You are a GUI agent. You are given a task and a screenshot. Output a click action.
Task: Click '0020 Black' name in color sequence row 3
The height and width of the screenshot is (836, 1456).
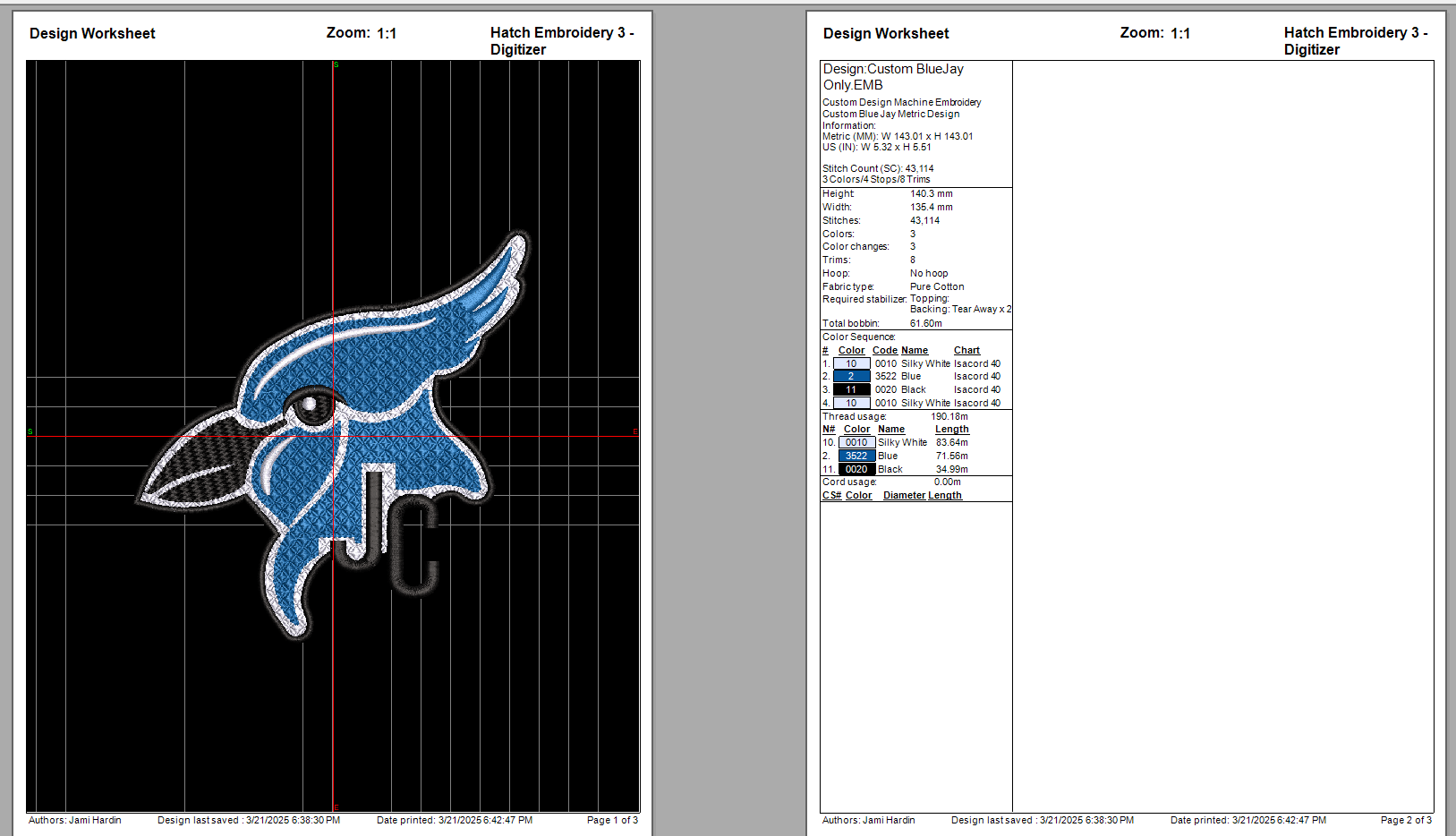900,389
